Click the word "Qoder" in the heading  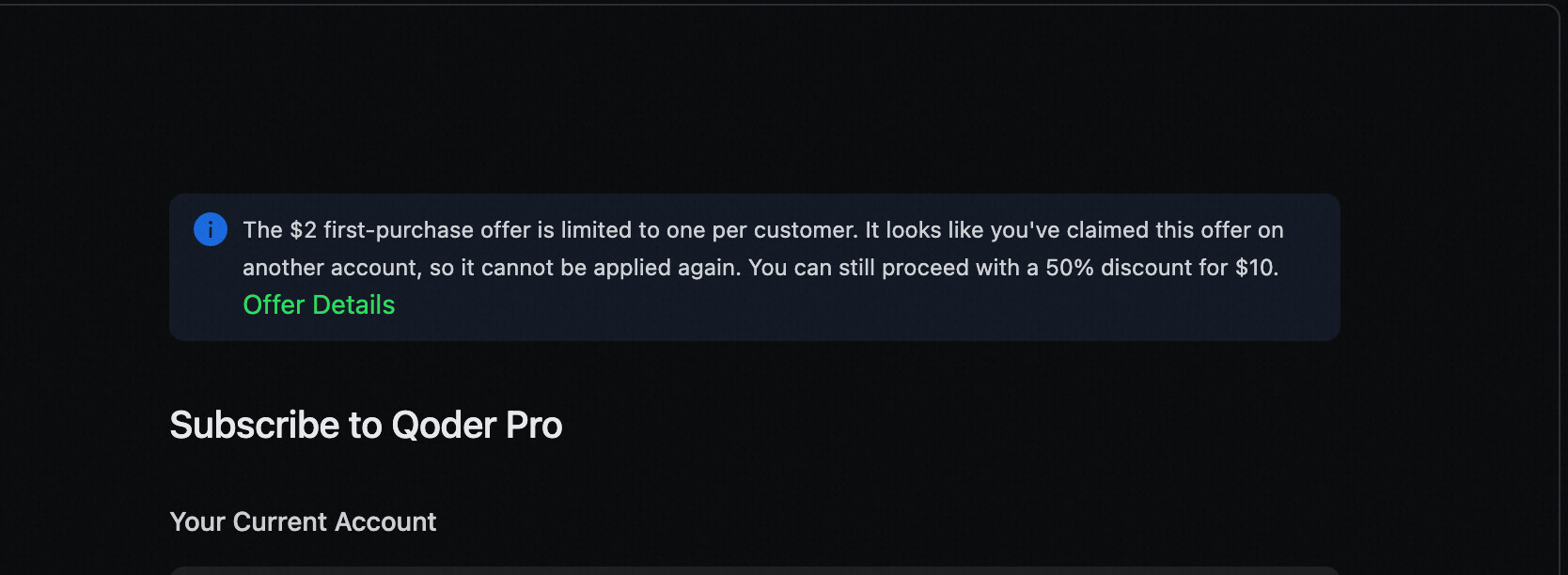click(444, 426)
